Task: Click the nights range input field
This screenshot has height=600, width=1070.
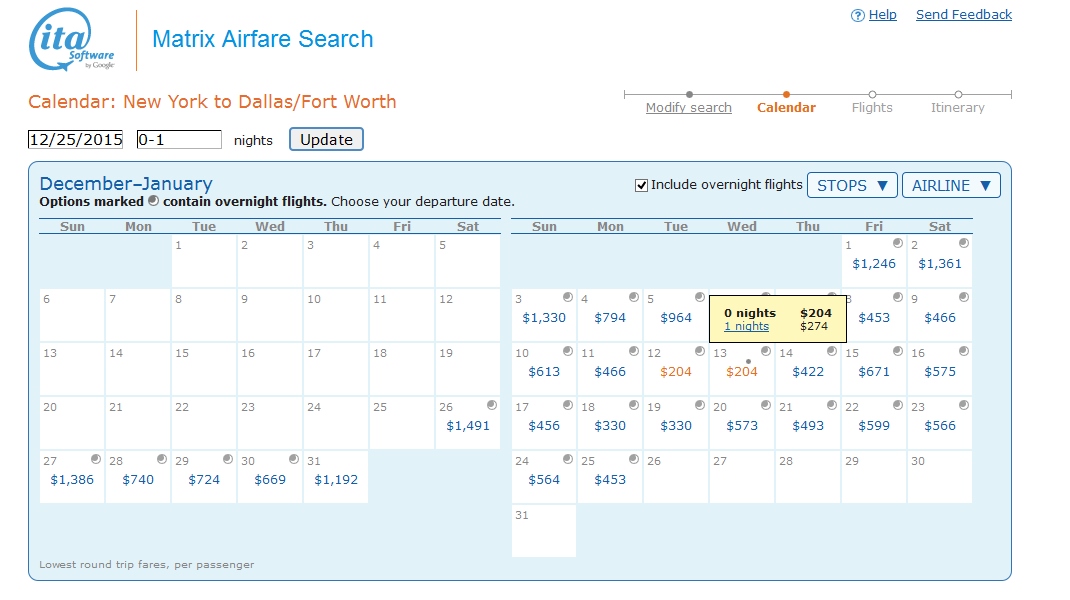Action: pos(179,140)
